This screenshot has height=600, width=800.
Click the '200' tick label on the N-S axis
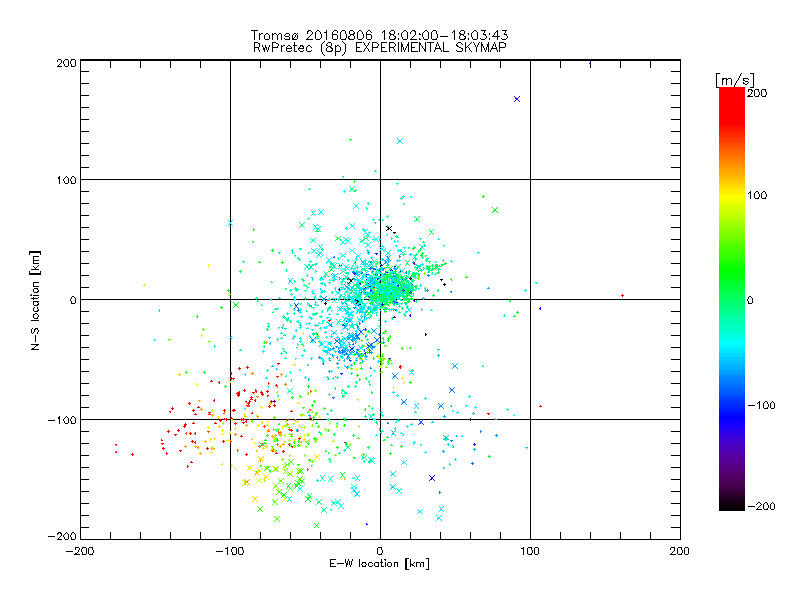pyautogui.click(x=67, y=63)
